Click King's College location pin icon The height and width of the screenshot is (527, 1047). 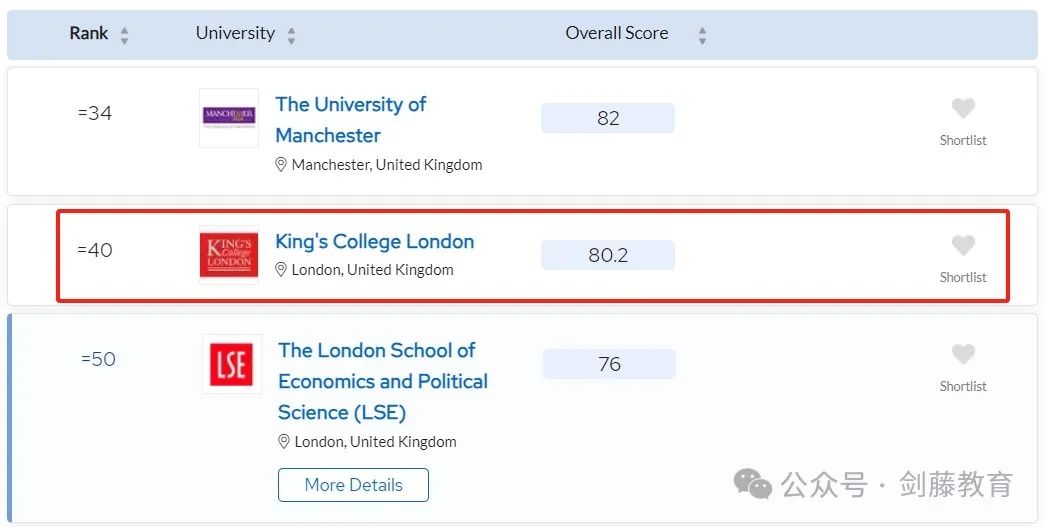point(281,270)
